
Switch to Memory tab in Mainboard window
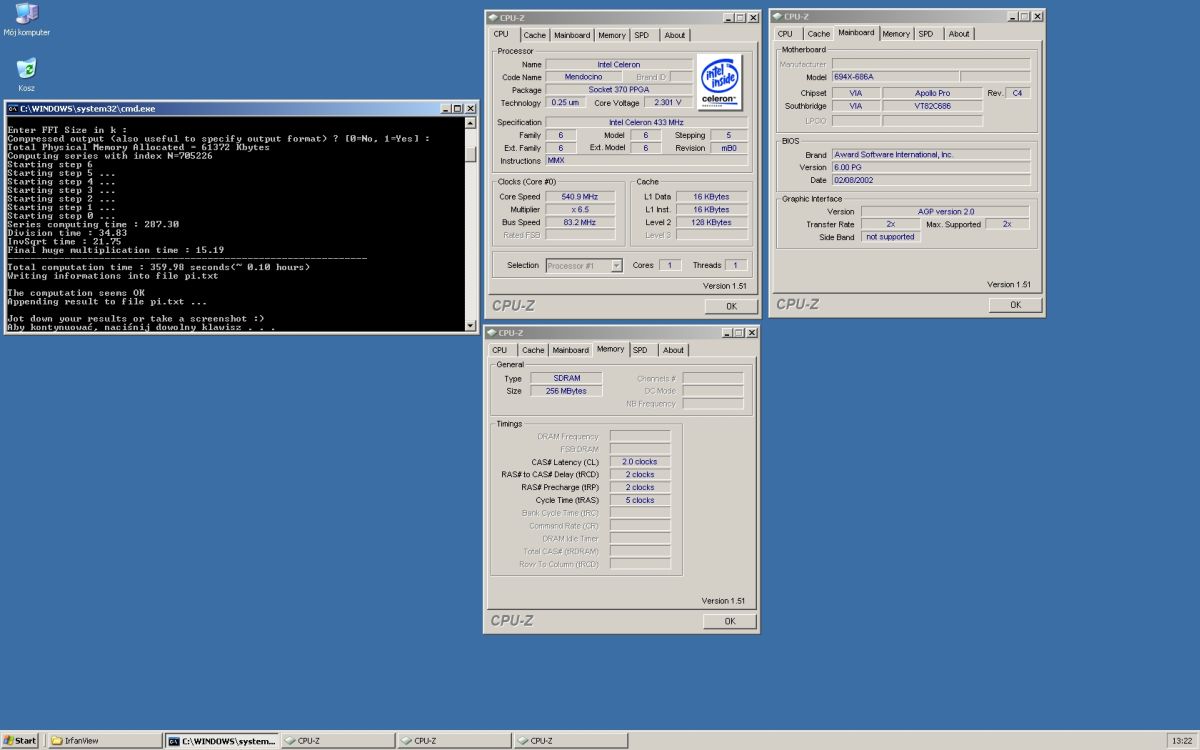(x=896, y=34)
